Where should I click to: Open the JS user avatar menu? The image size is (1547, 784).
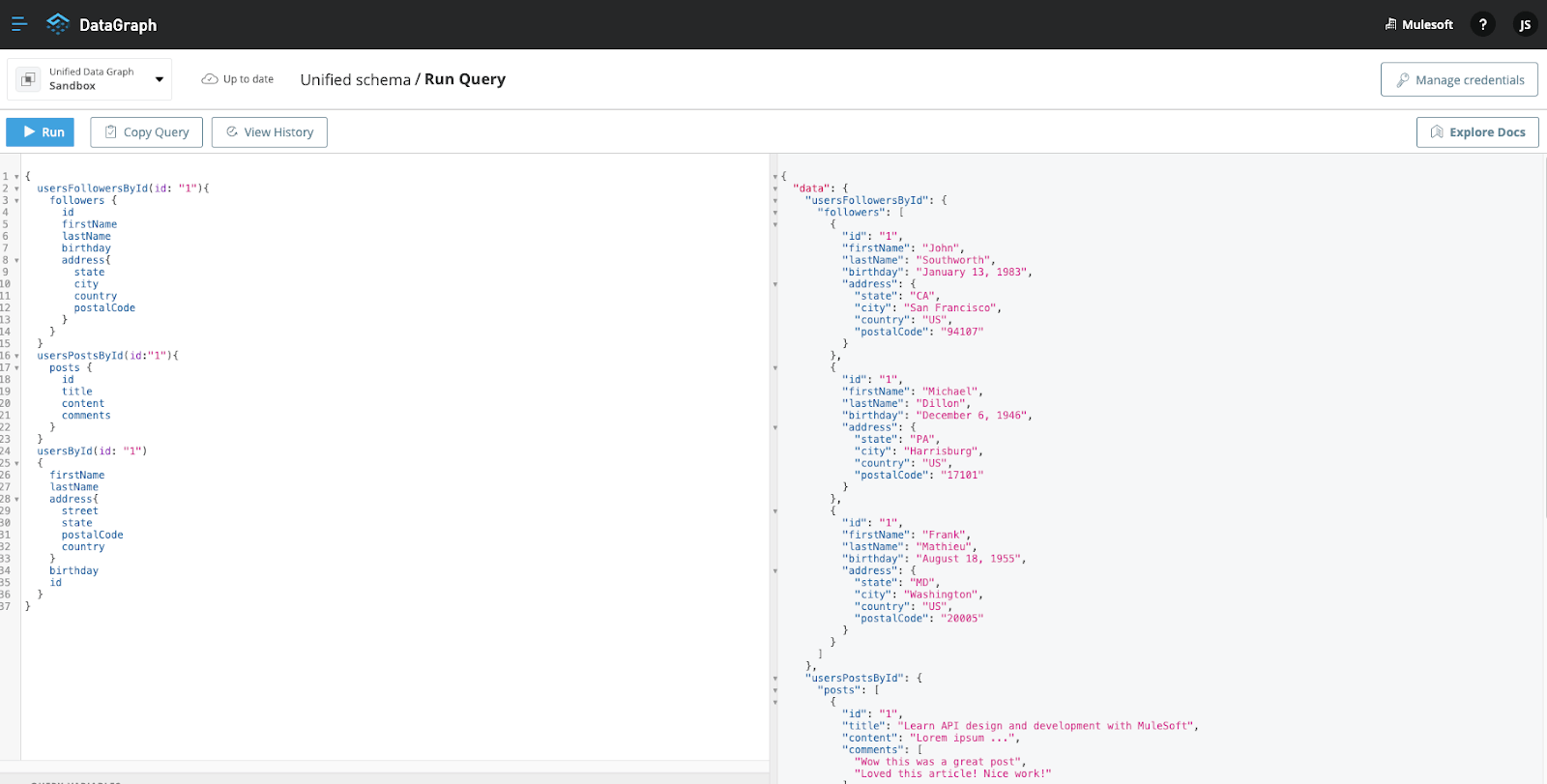(1525, 24)
